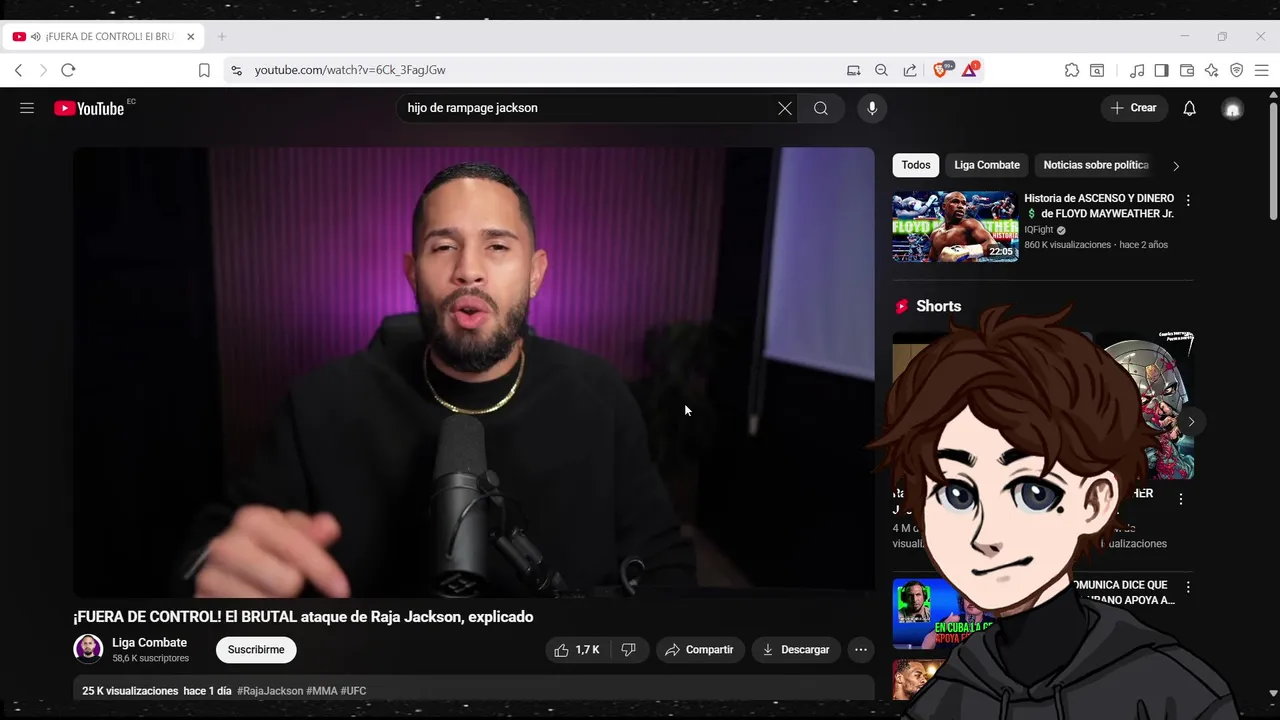Dislike the video with thumbs down
This screenshot has width=1280, height=720.
click(x=629, y=650)
